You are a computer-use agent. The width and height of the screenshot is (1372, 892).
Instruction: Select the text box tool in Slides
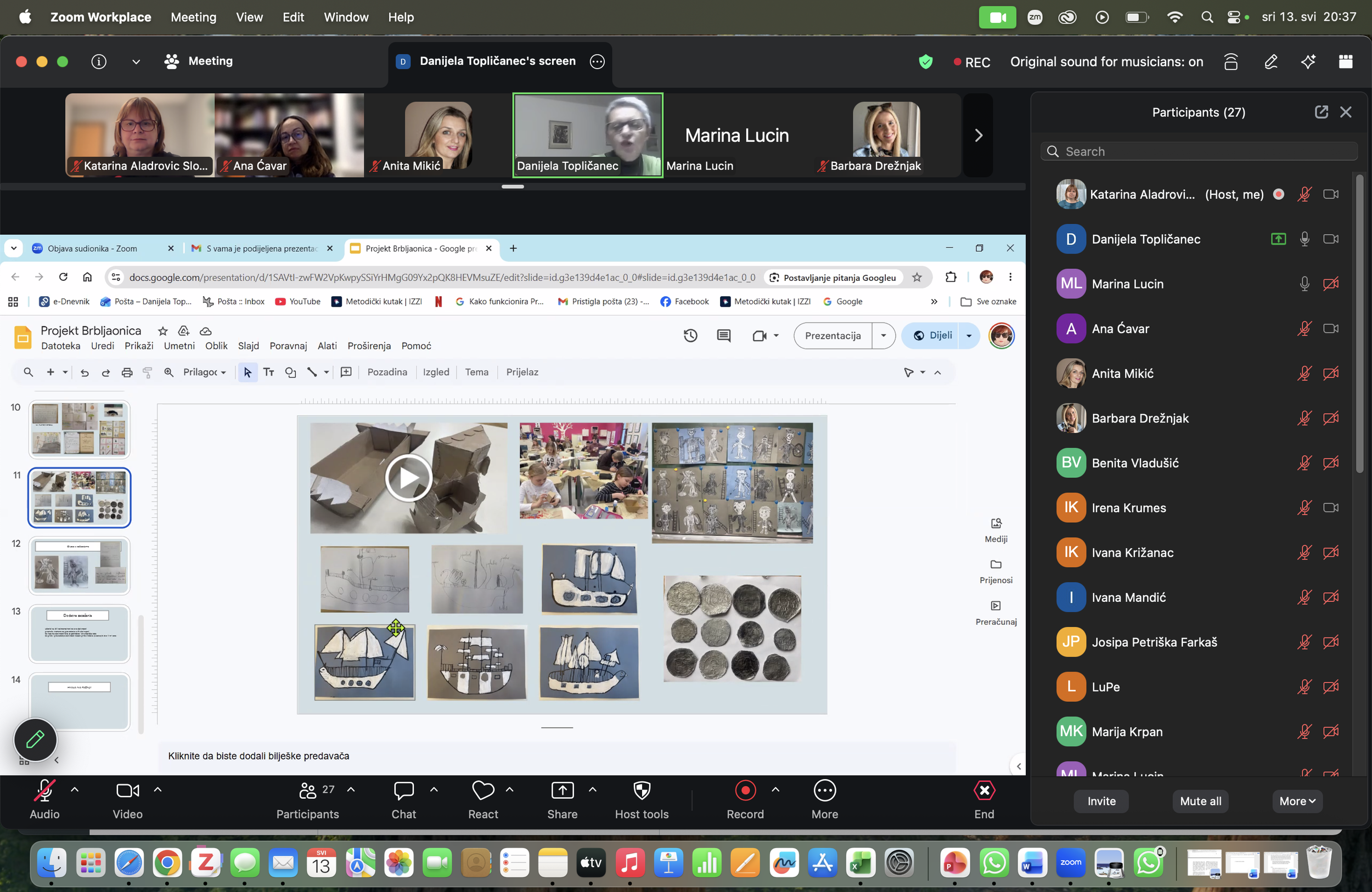point(268,372)
